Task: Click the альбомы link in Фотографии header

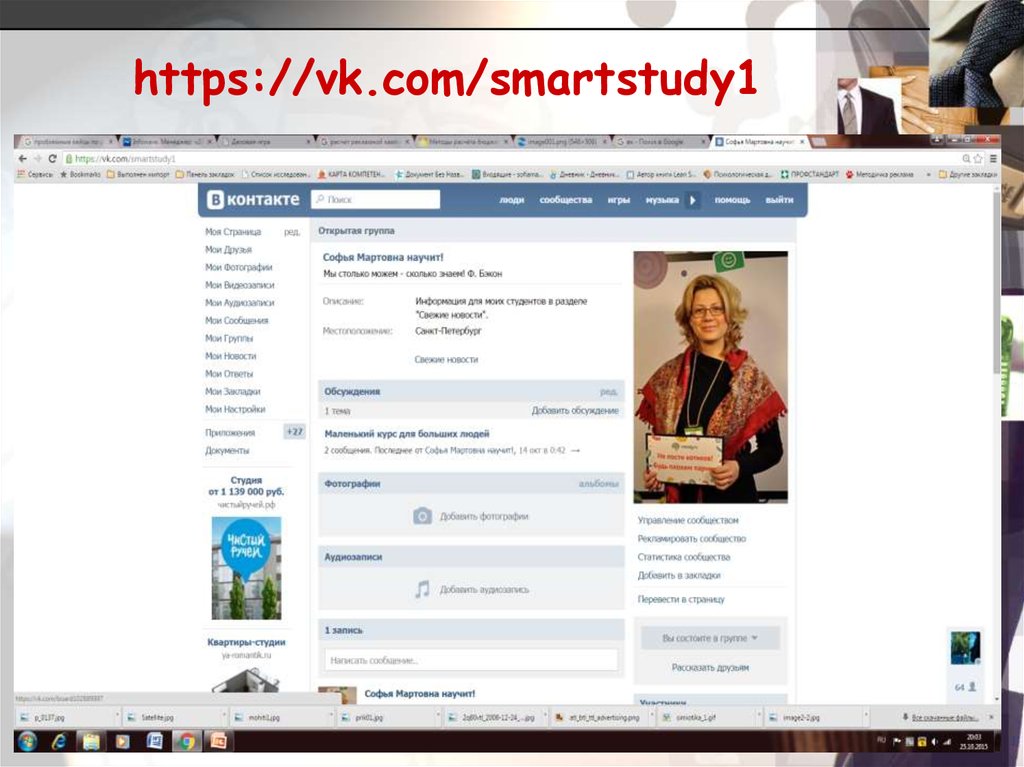Action: point(598,483)
